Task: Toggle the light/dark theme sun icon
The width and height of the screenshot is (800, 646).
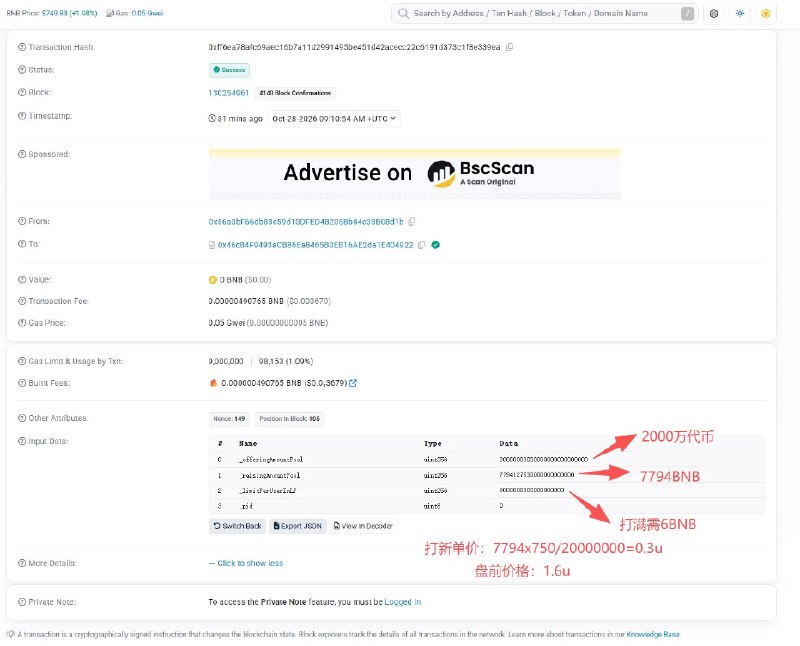Action: click(x=740, y=14)
